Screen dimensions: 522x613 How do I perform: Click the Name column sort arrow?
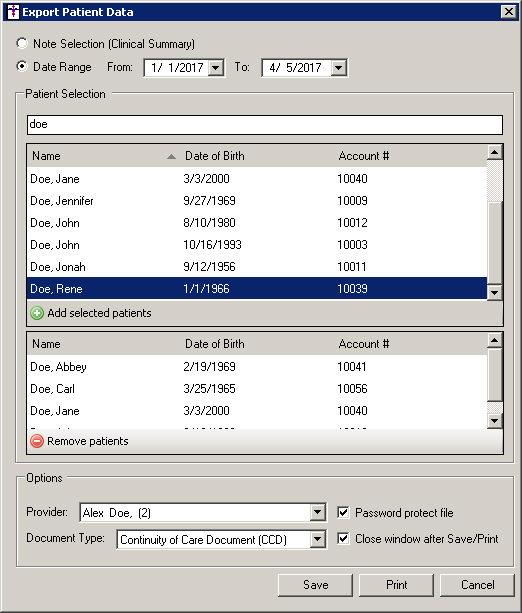[x=171, y=156]
